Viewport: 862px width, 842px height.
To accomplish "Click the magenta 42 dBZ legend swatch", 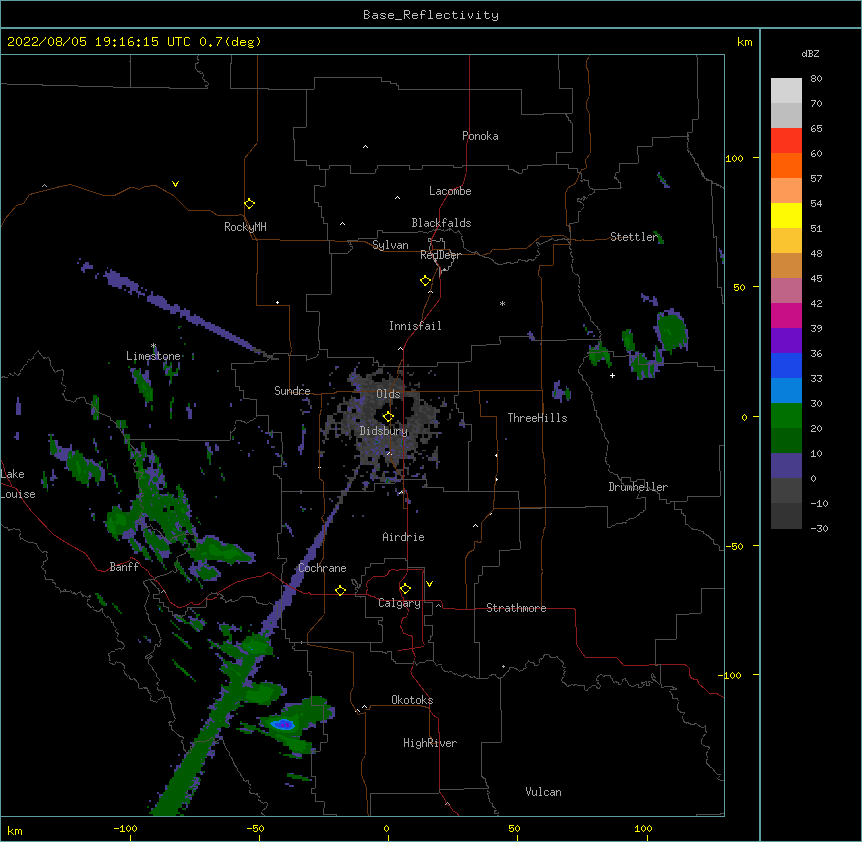I will click(786, 315).
